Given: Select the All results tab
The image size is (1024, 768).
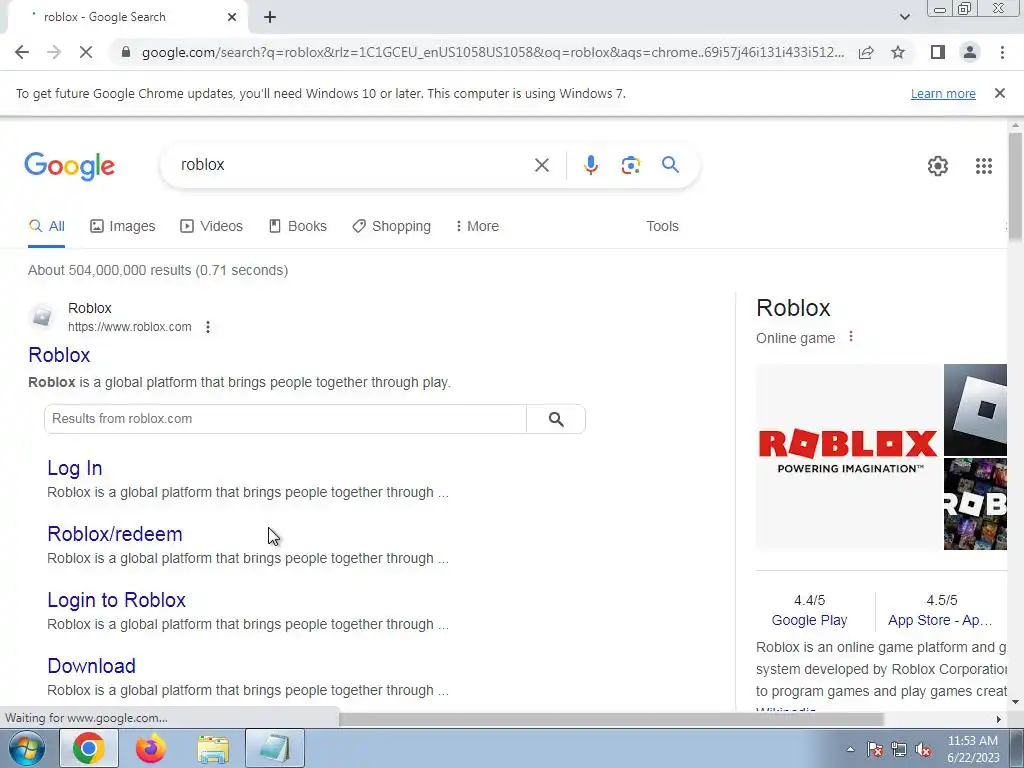Looking at the screenshot, I should point(46,227).
